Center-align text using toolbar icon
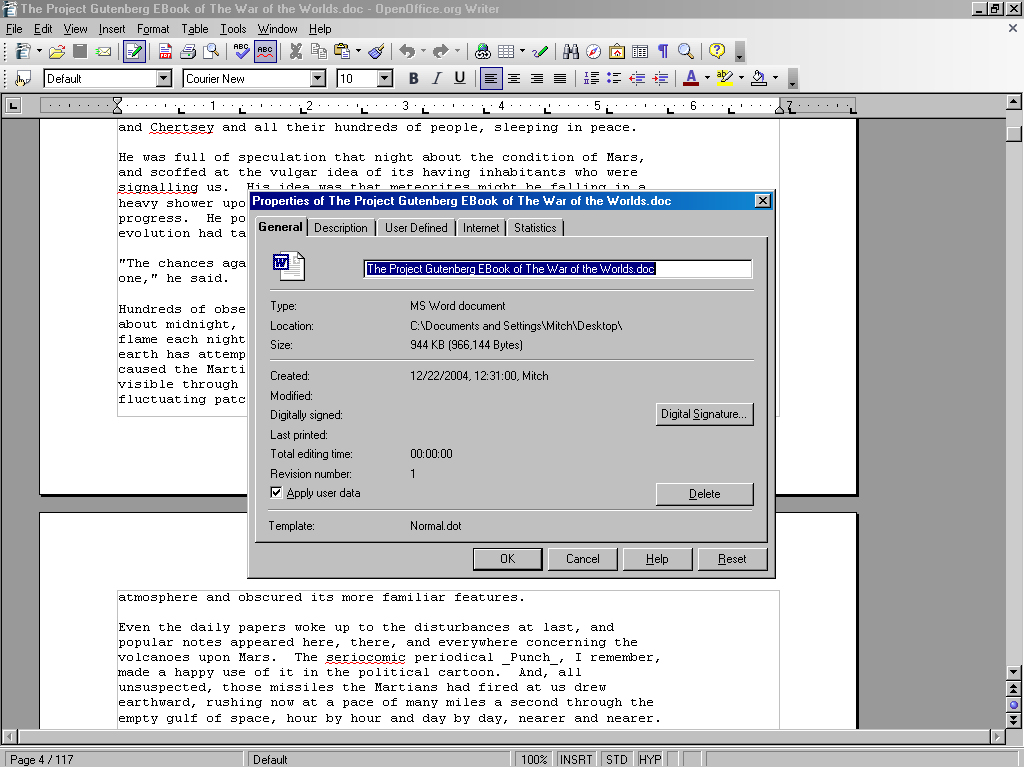 (x=514, y=78)
